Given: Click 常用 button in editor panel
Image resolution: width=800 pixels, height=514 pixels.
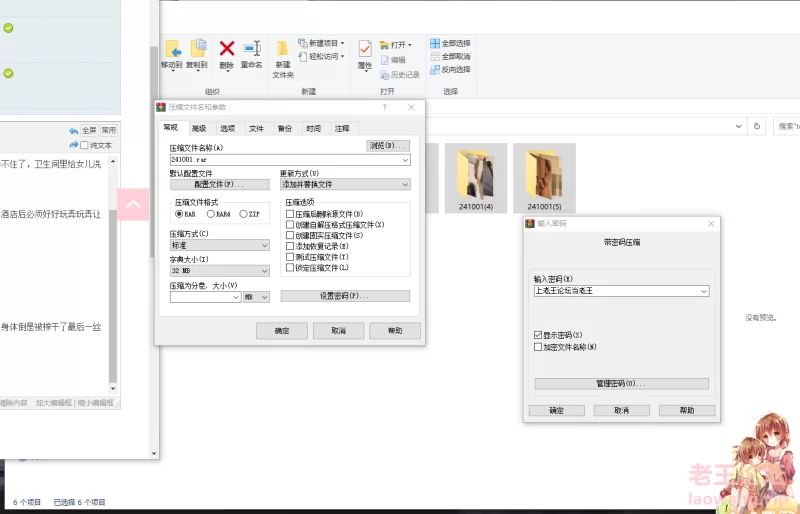Looking at the screenshot, I should pyautogui.click(x=108, y=131).
